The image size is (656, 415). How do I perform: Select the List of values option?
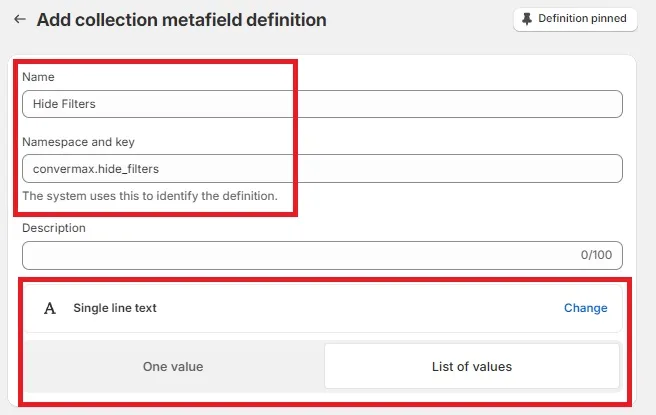[472, 366]
